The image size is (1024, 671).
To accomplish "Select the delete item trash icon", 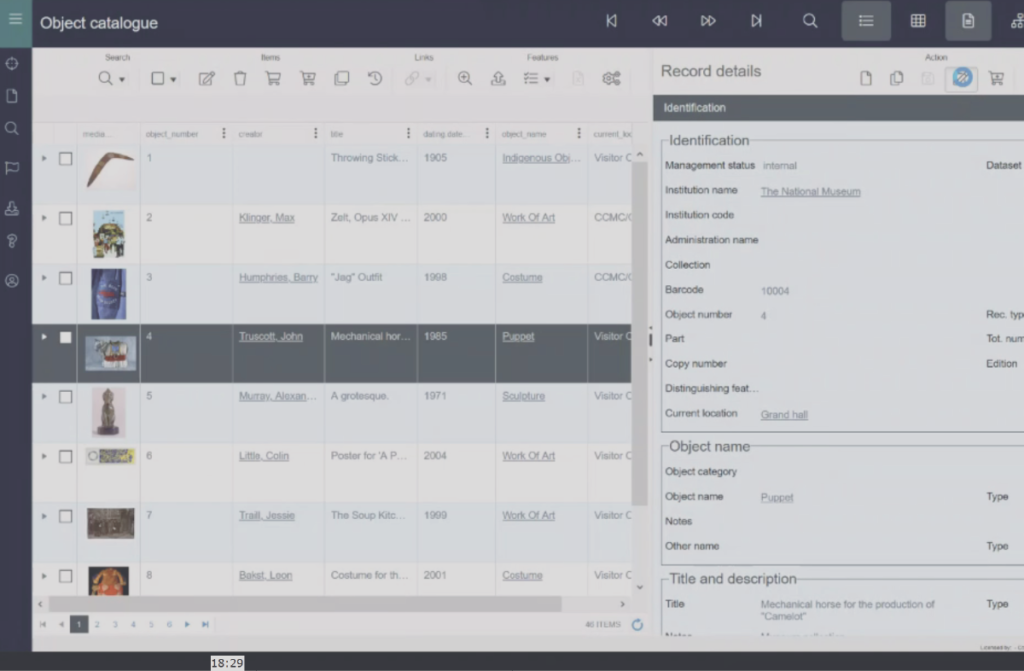I will (x=240, y=78).
